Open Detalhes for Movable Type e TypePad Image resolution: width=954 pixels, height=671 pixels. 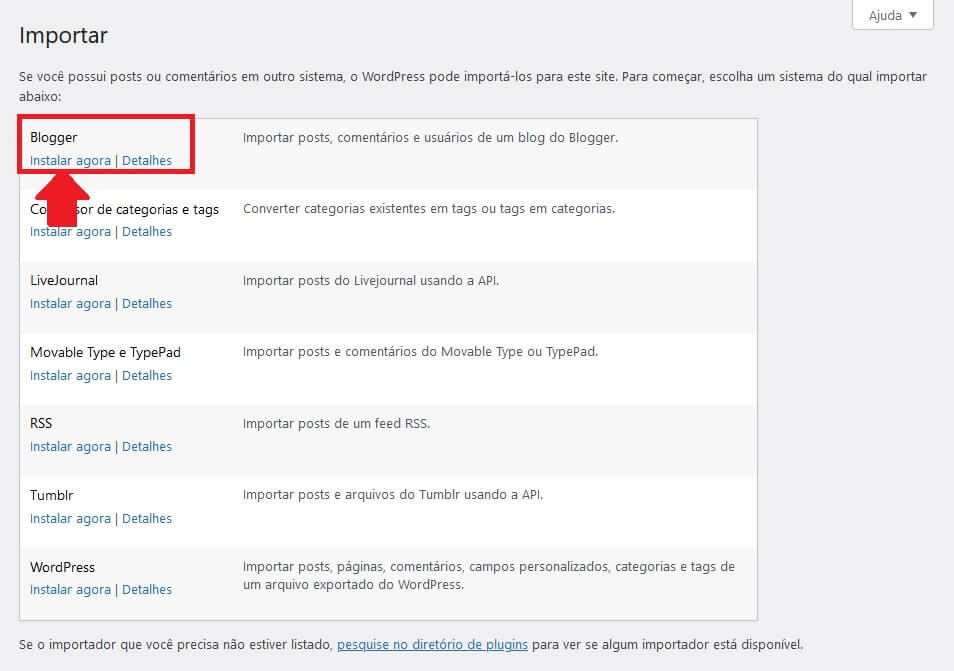coord(147,375)
